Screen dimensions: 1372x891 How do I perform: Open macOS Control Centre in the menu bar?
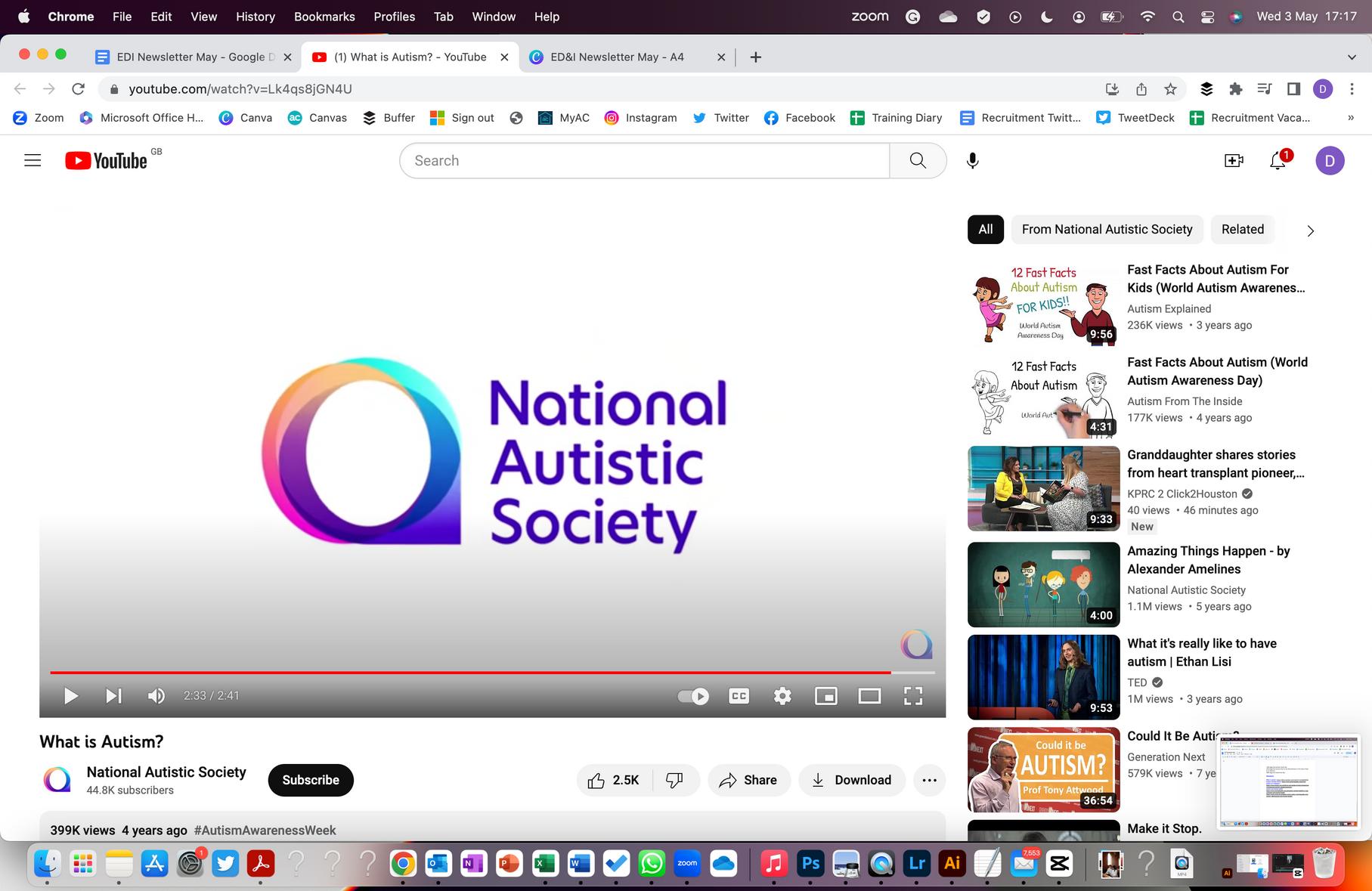click(x=1206, y=17)
